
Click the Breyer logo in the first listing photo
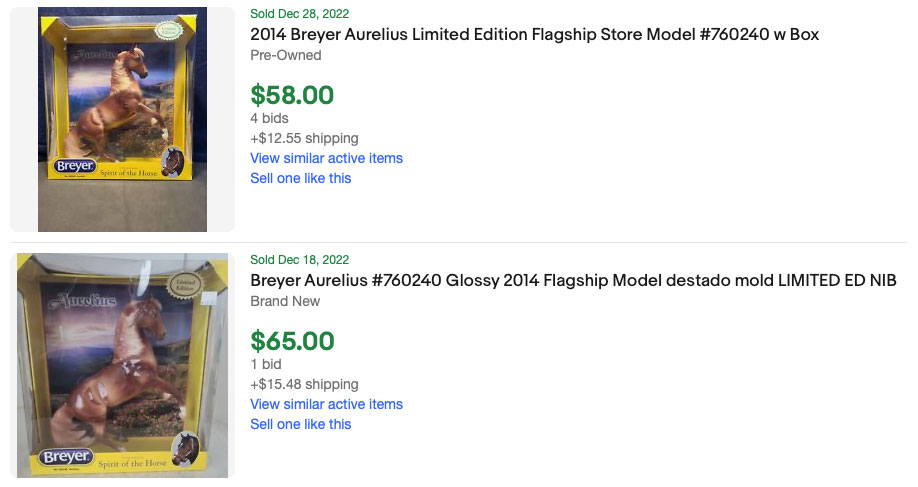(x=75, y=166)
